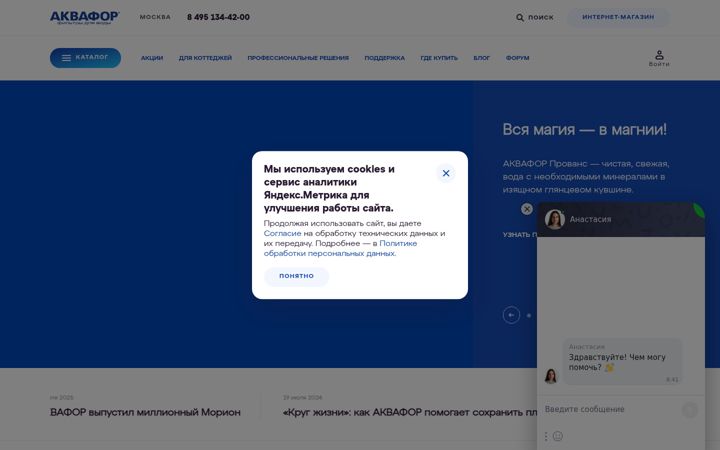Go to ГДЕ КУПИТЬ
This screenshot has height=450, width=720.
pos(439,58)
